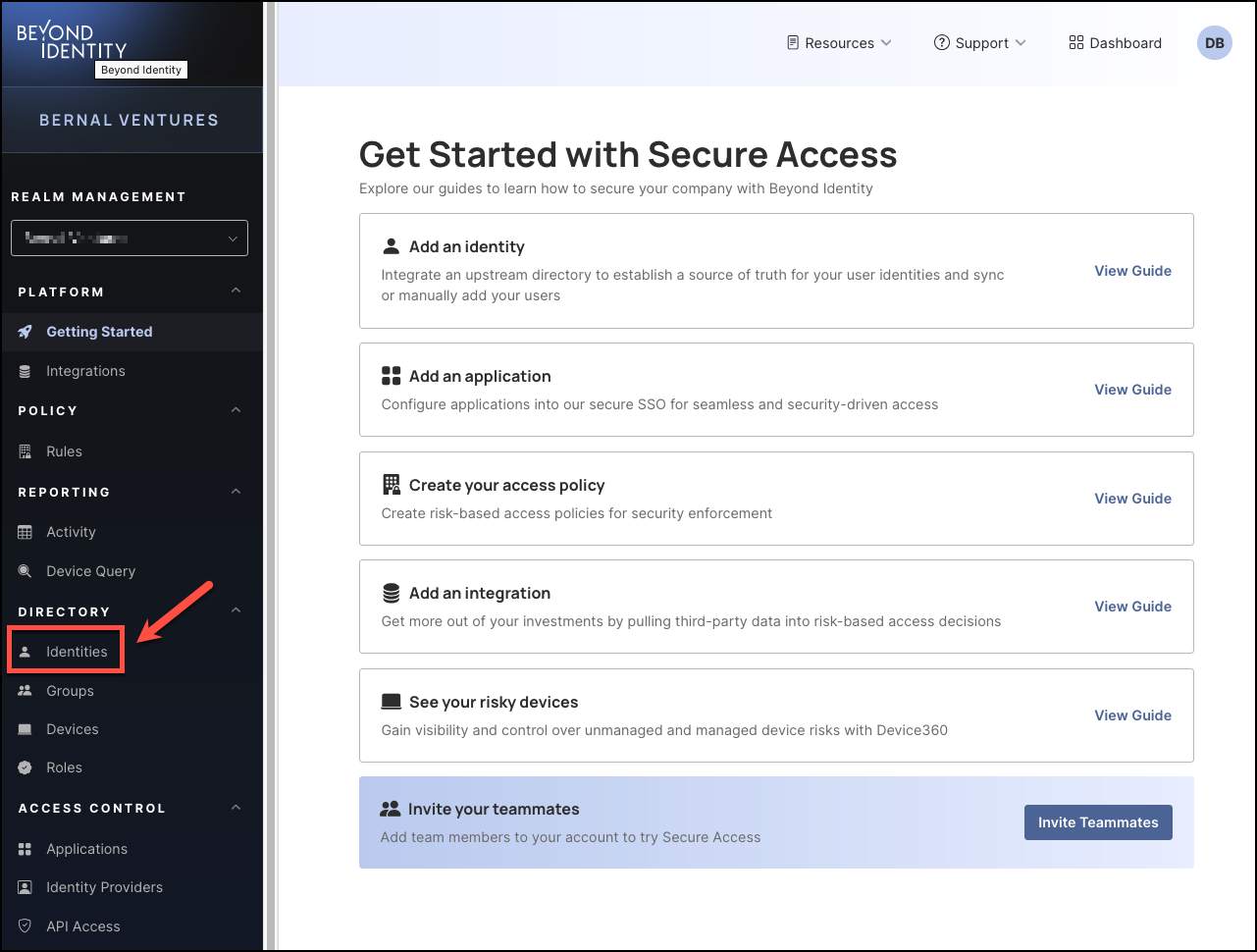The height and width of the screenshot is (952, 1257).
Task: Collapse the Directory section chevron
Action: click(x=236, y=610)
